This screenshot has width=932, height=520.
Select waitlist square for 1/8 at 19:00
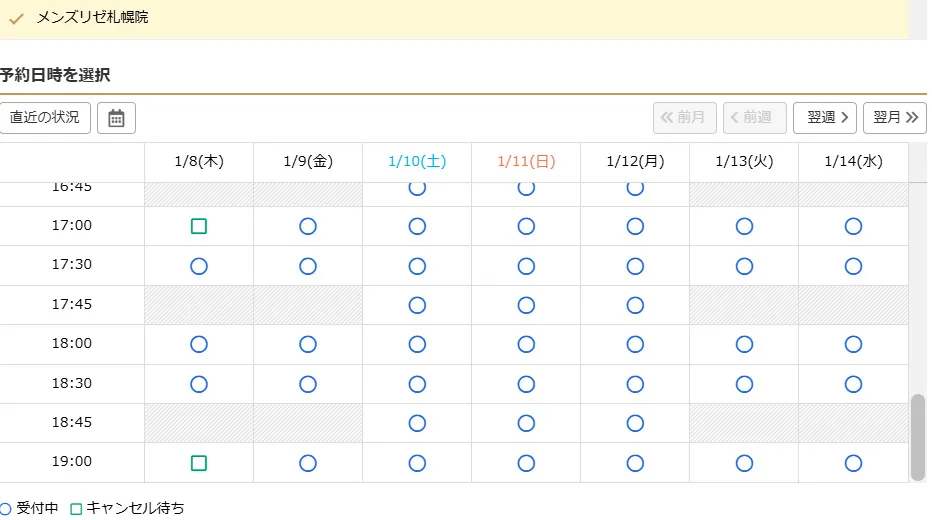pos(199,463)
